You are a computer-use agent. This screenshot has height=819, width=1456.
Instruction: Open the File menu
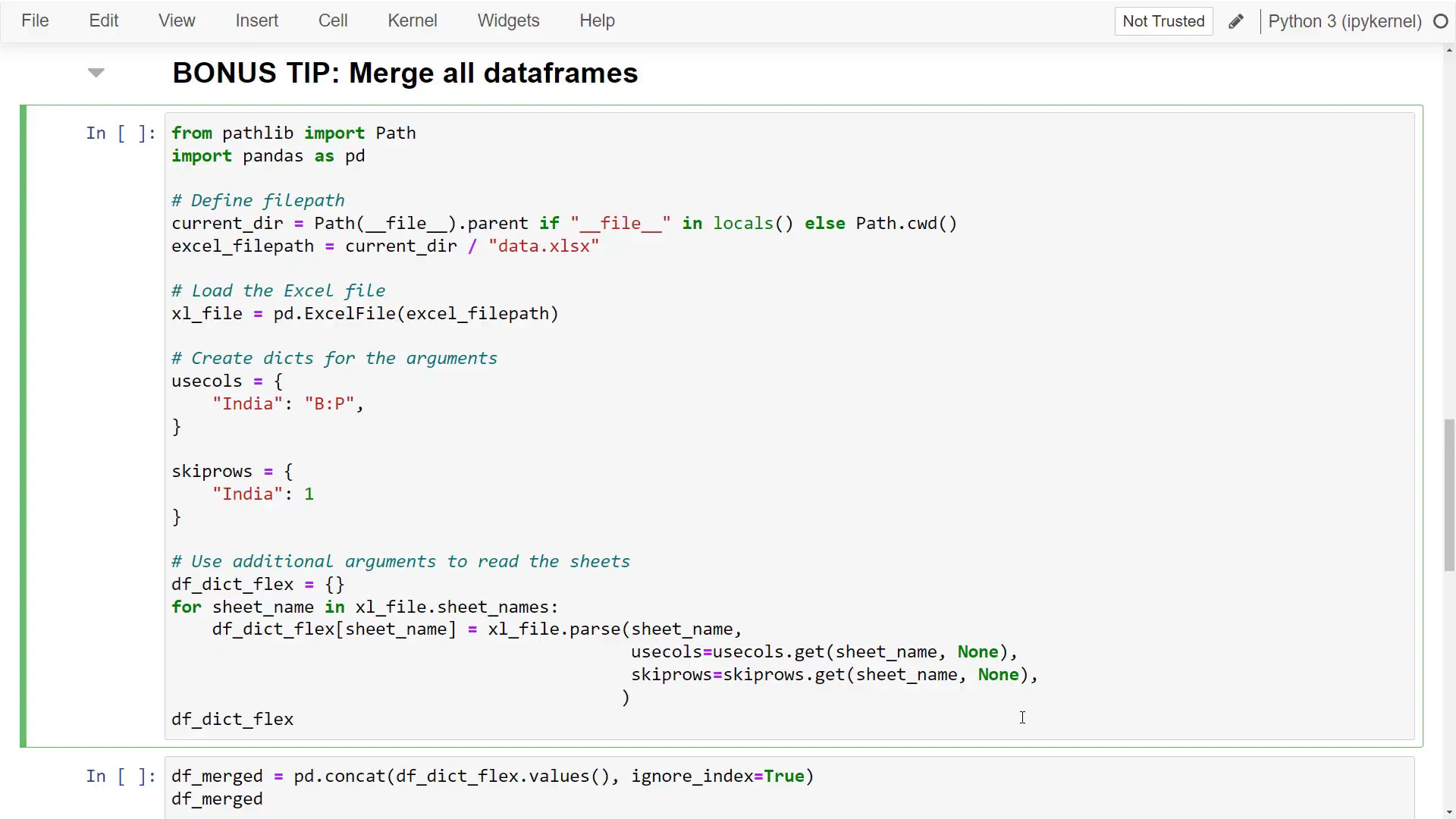click(35, 20)
